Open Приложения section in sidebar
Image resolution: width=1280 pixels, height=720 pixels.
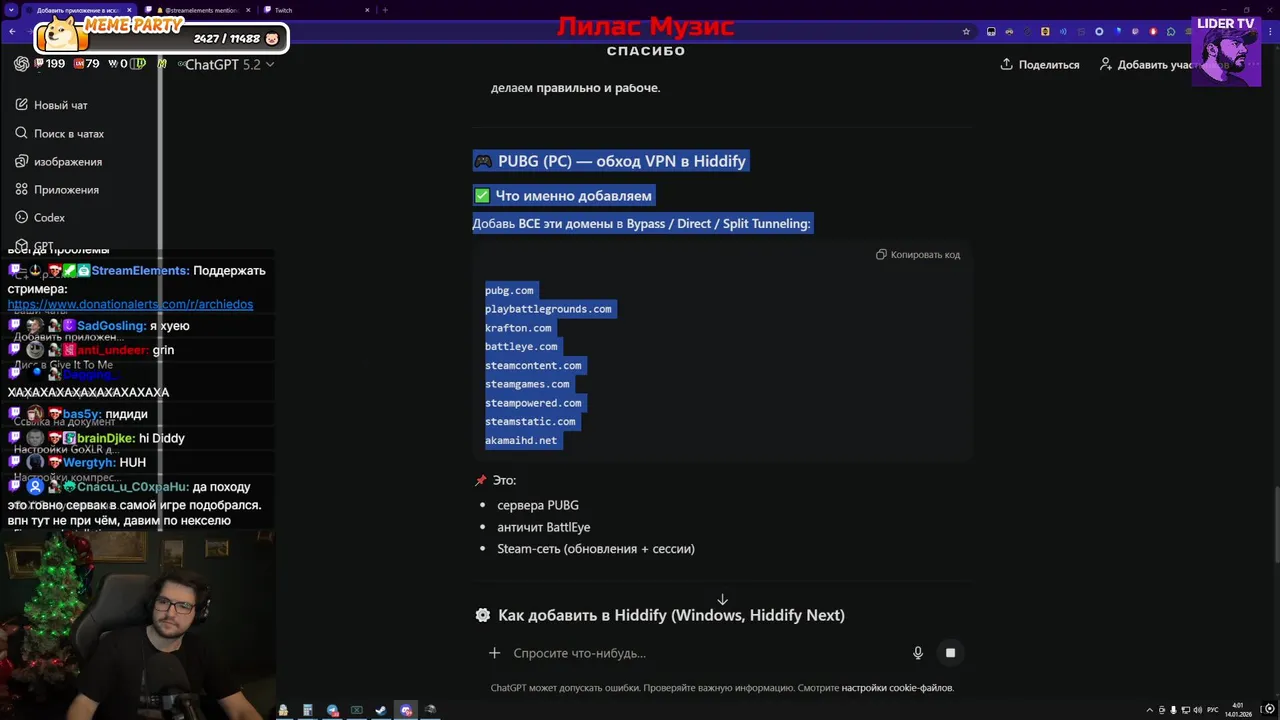pos(66,189)
